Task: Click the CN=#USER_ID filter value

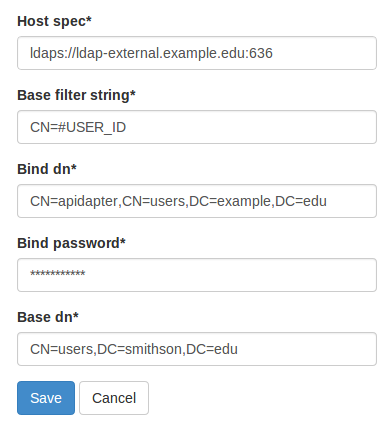Action: click(x=78, y=127)
